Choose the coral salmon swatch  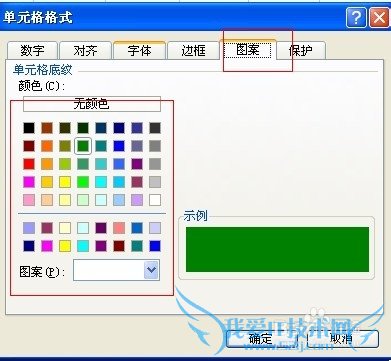119,228
